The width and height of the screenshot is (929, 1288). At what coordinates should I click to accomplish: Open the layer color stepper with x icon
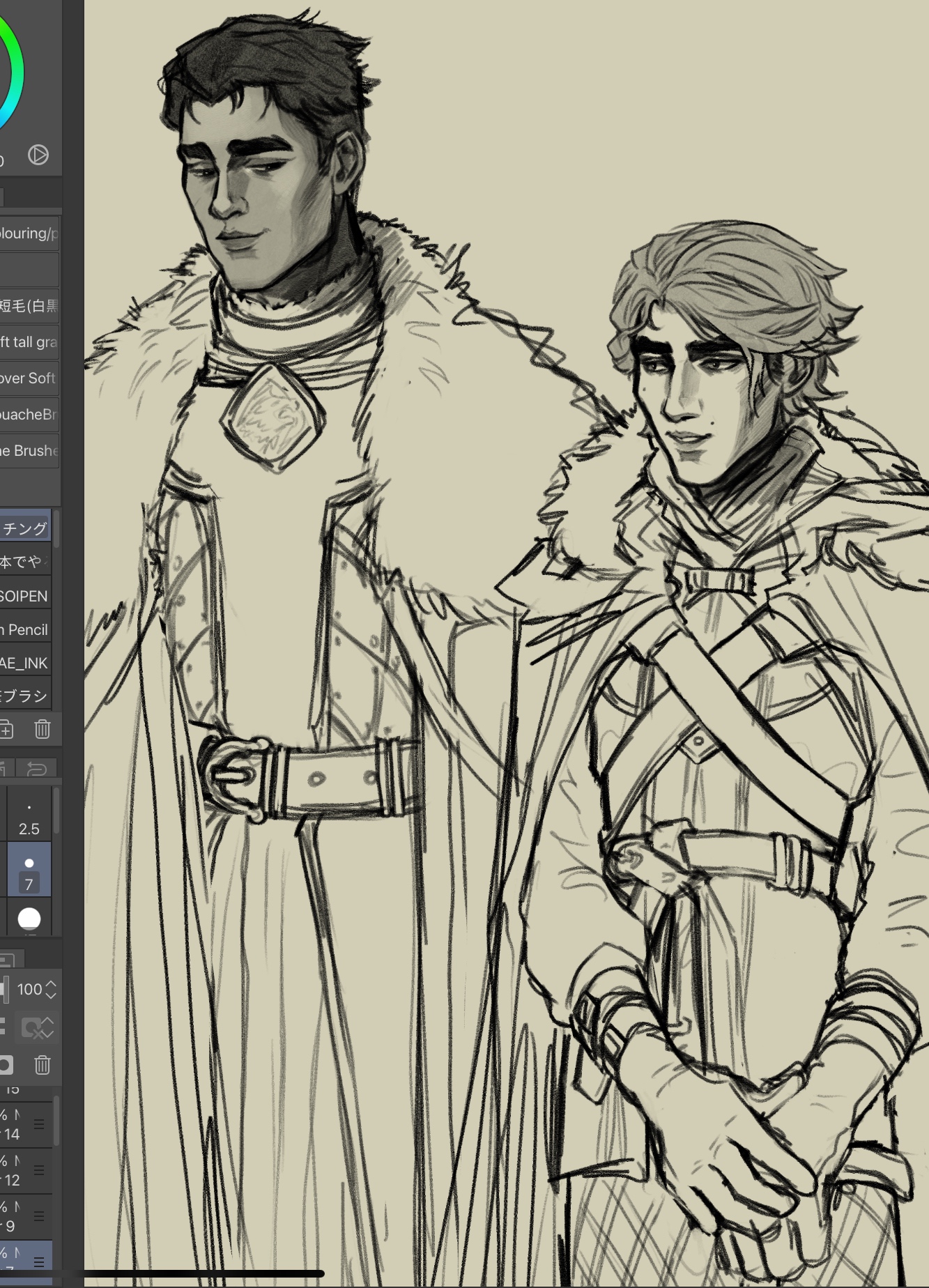[x=37, y=1027]
